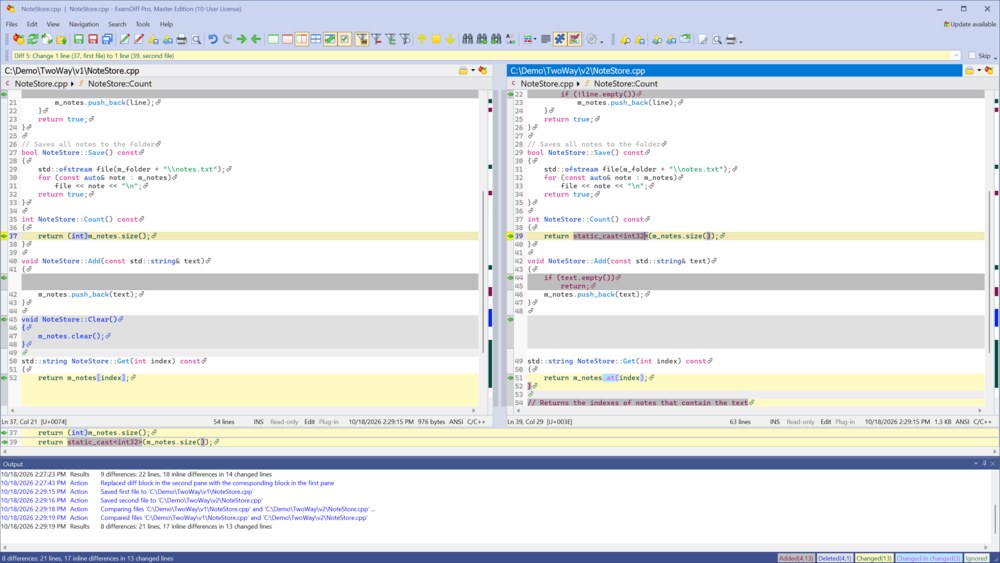Image resolution: width=1000 pixels, height=563 pixels.
Task: Expand the left pane open-file folder dropdown arrow
Action: [x=473, y=71]
